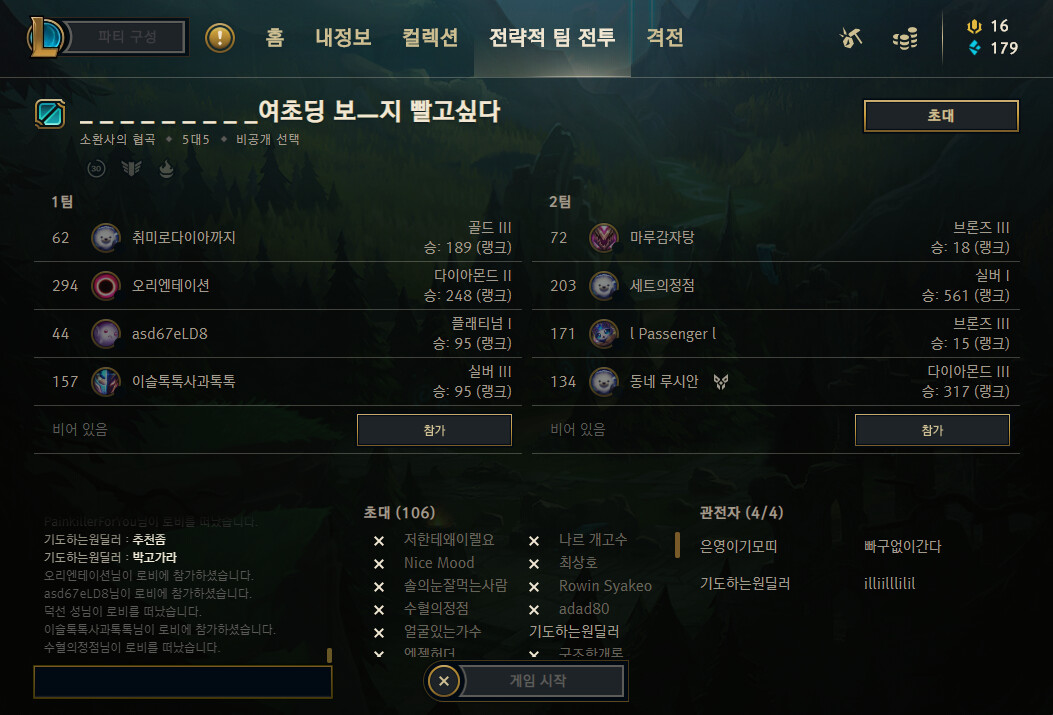
Task: Remove invite for 나르 개고수
Action: tap(534, 541)
